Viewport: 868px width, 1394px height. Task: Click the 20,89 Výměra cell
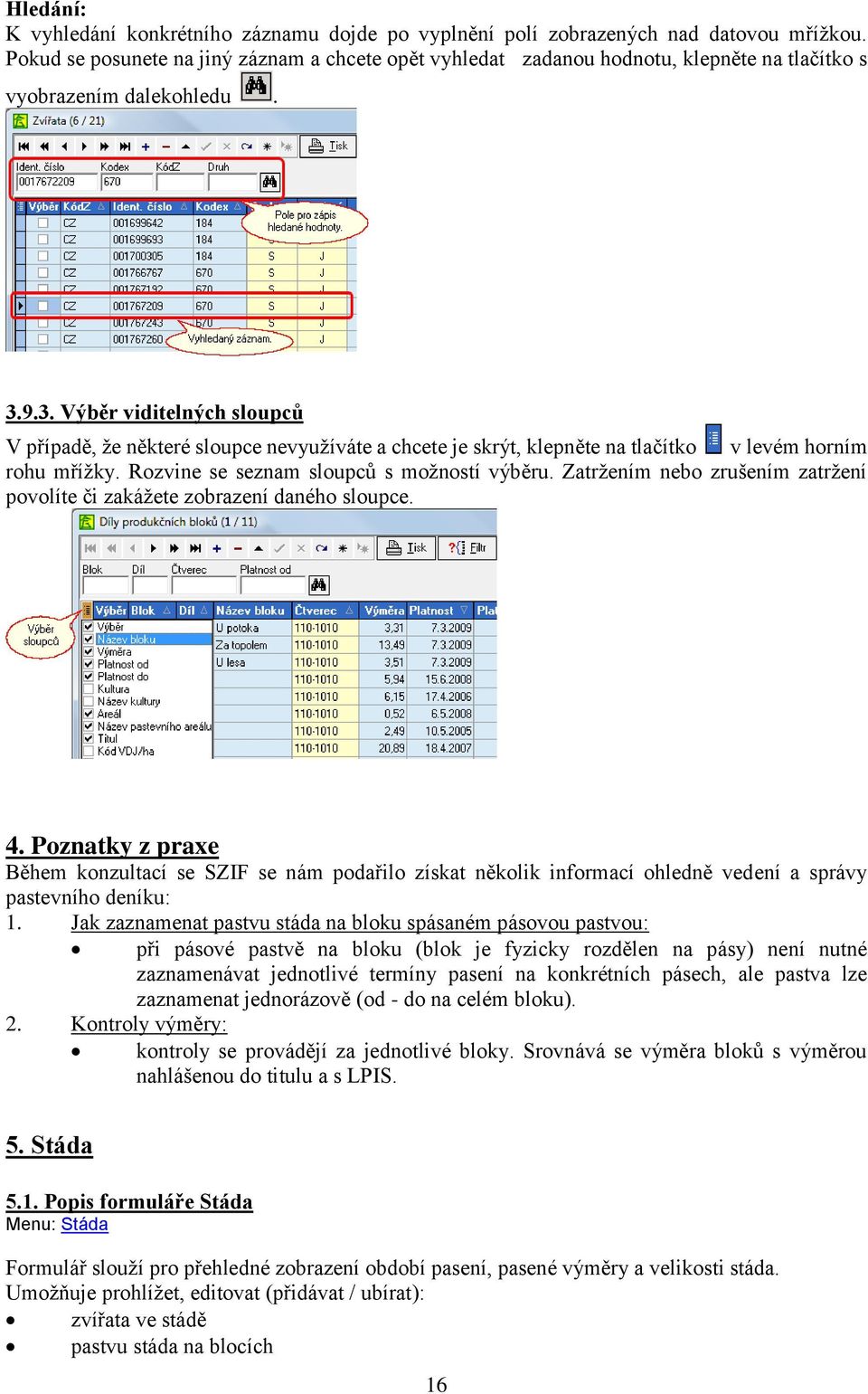[x=383, y=748]
